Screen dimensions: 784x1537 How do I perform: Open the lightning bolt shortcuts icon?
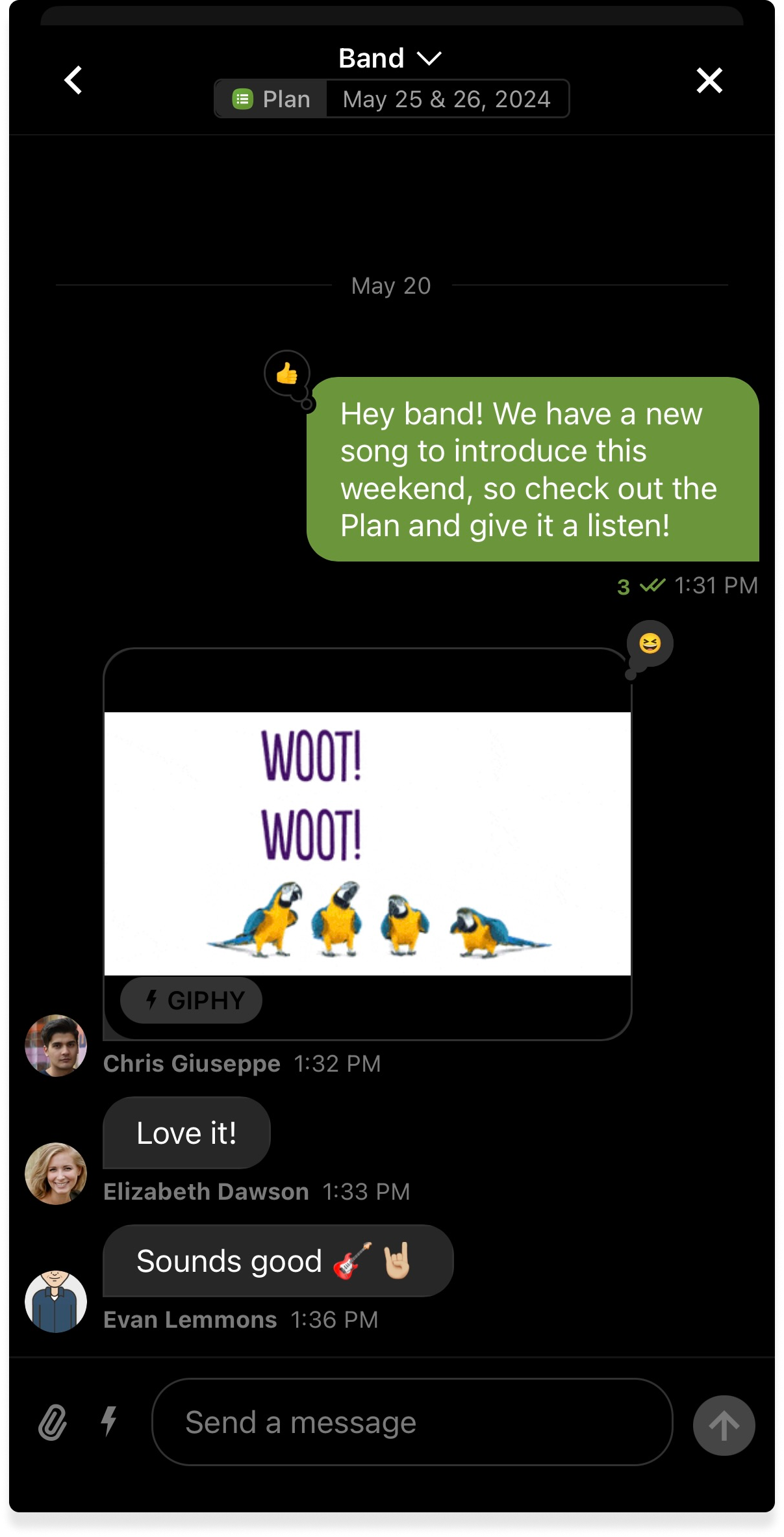109,1421
